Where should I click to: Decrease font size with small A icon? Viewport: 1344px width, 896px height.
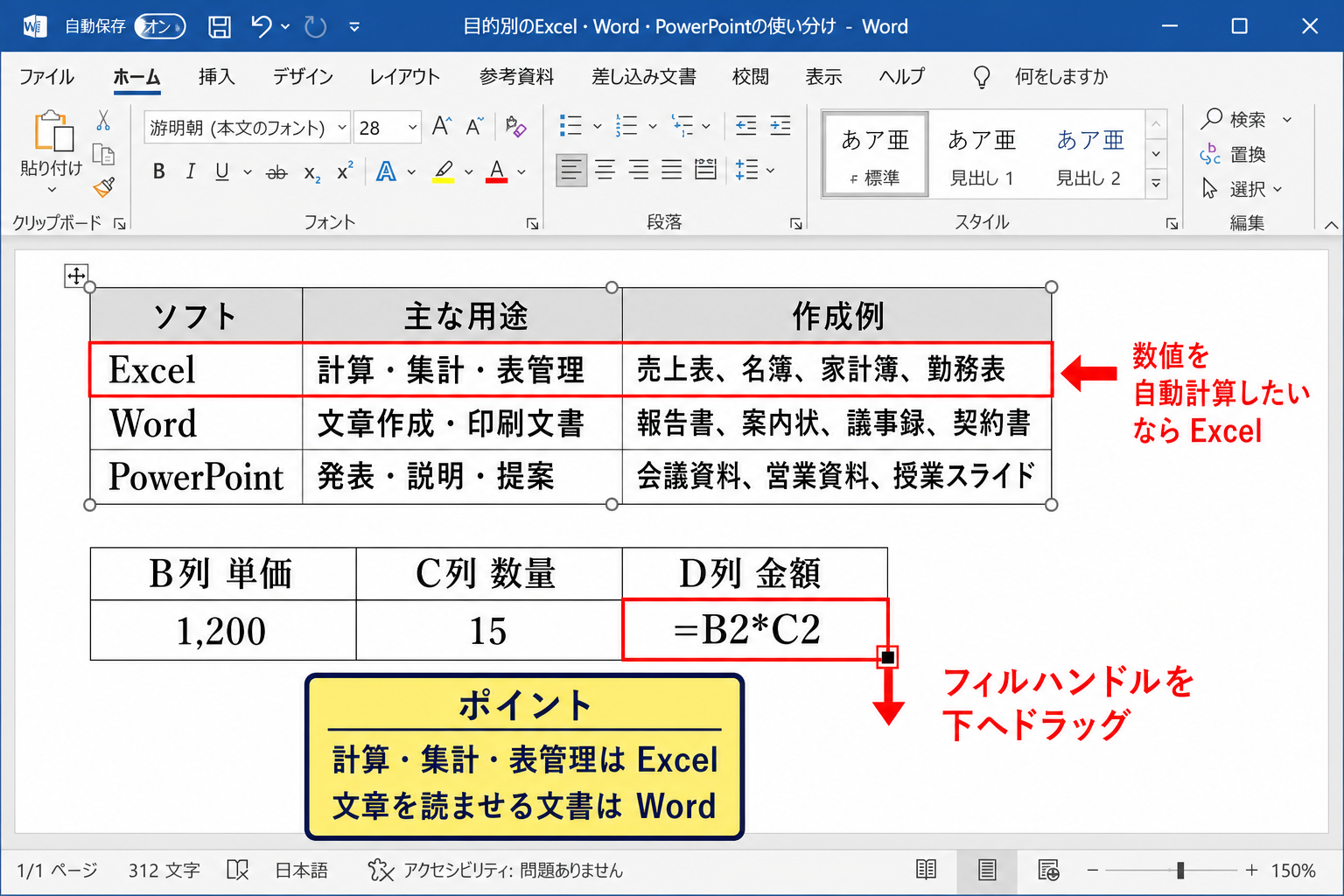(x=474, y=127)
